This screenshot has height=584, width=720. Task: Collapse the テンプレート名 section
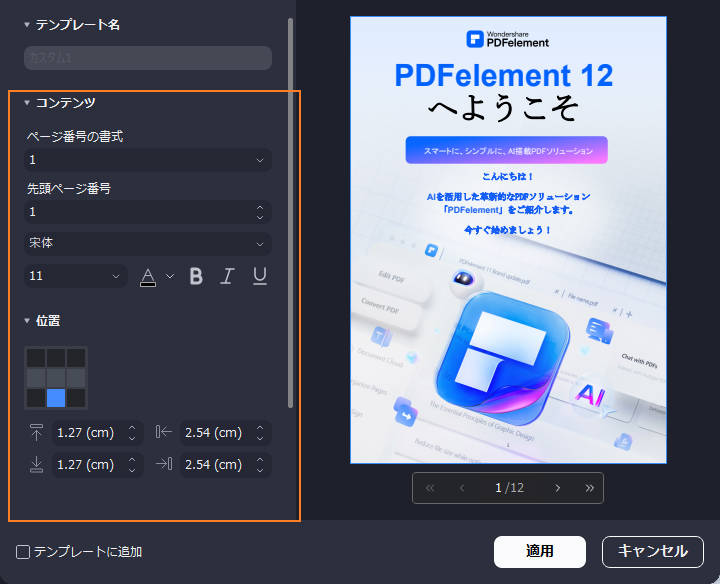click(x=27, y=25)
